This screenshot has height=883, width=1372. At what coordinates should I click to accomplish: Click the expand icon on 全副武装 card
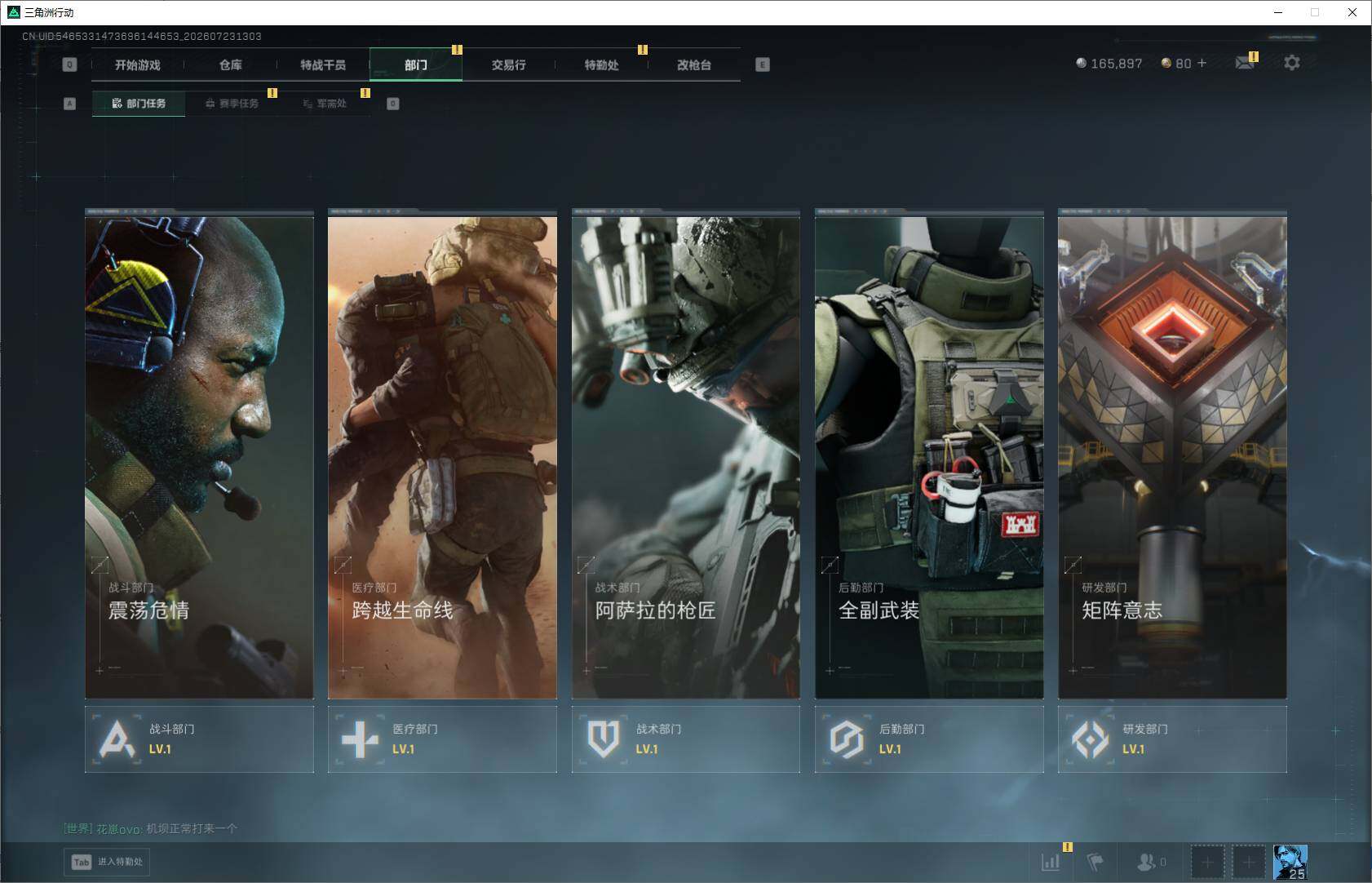pos(830,564)
